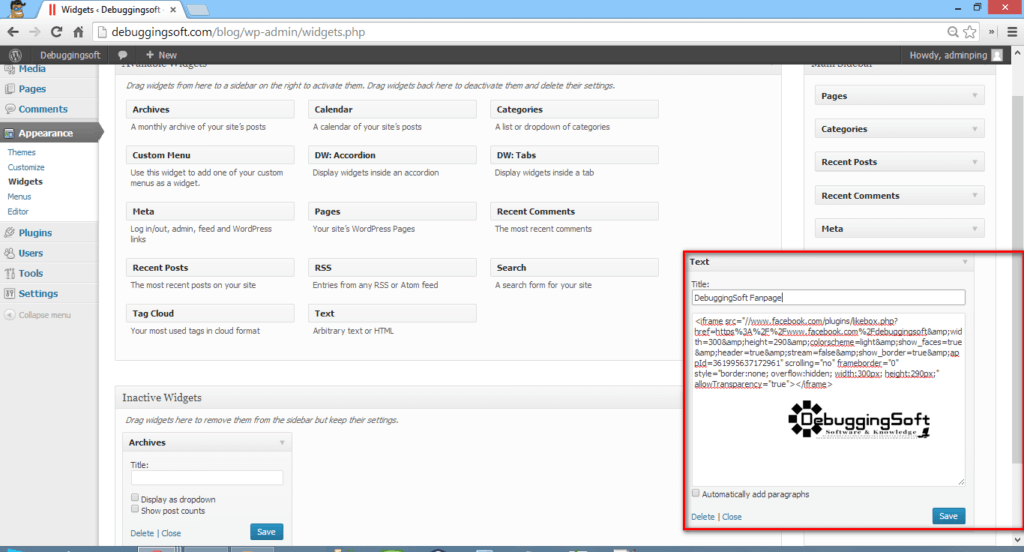Viewport: 1024px width, 552px height.
Task: Enable Display as dropdown checkbox
Action: [135, 498]
